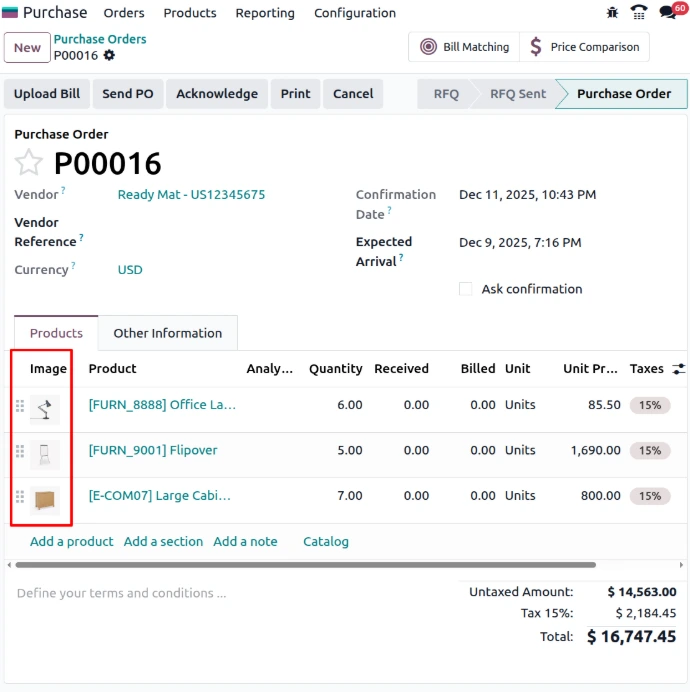
Task: Click the Add a product link
Action: tap(72, 541)
